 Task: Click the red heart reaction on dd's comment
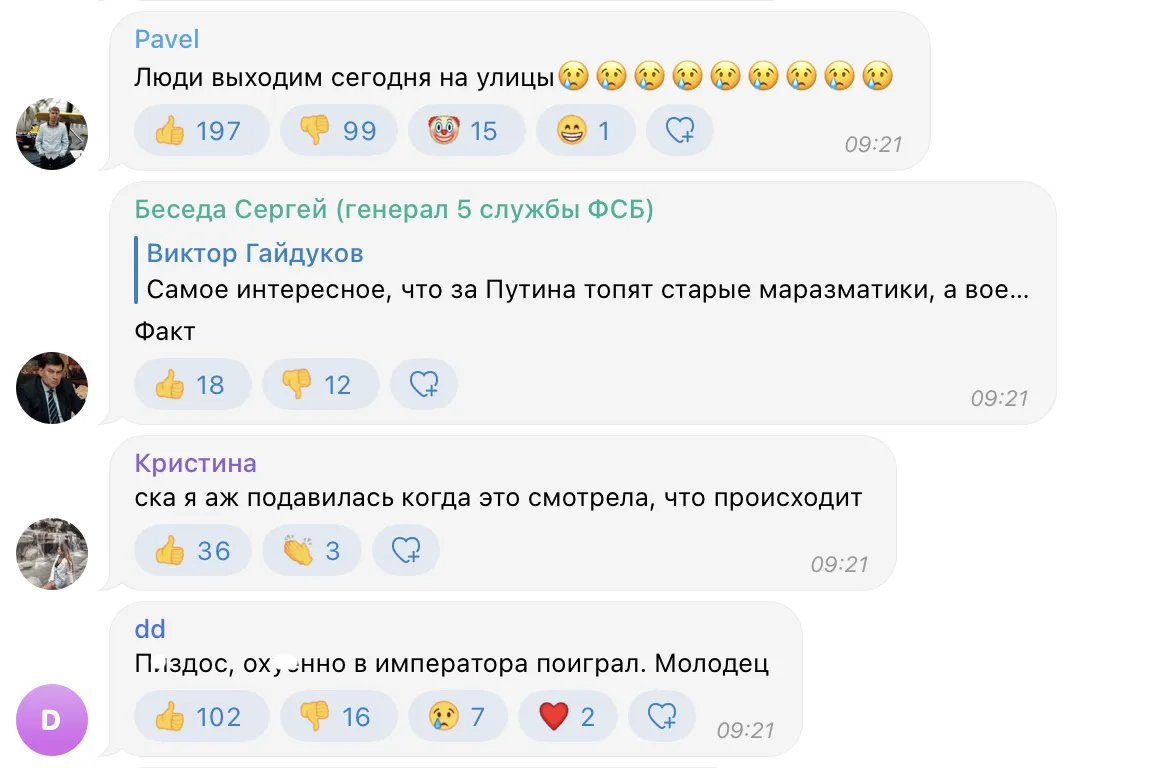click(567, 716)
